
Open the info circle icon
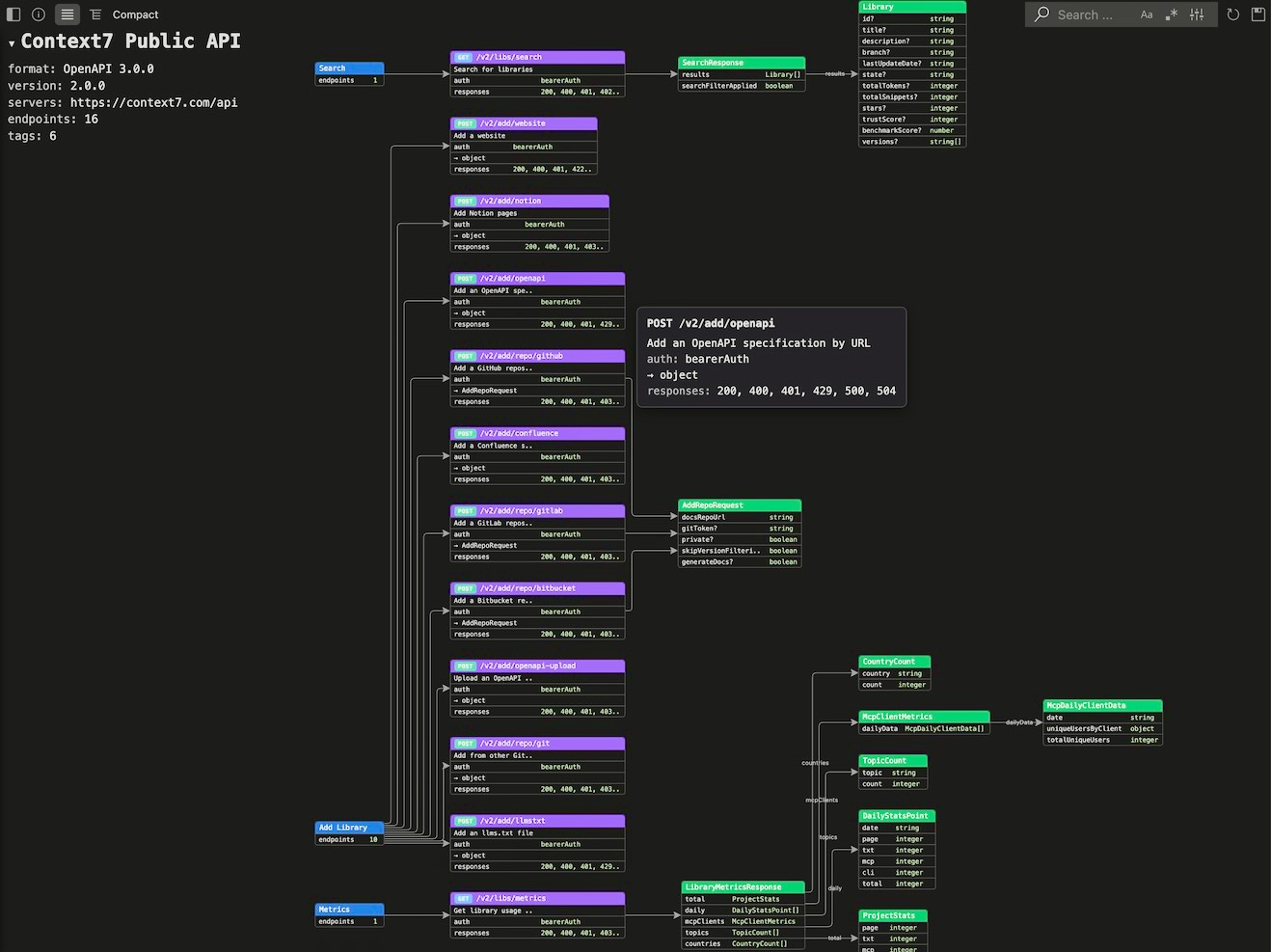(x=39, y=14)
